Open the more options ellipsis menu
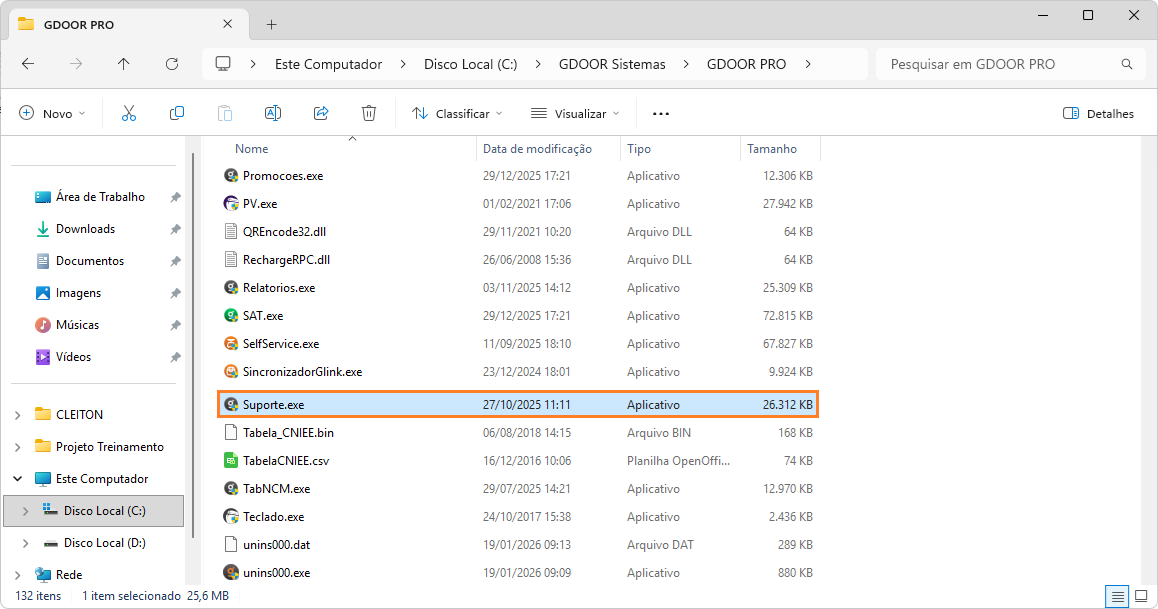1158x609 pixels. coord(660,113)
